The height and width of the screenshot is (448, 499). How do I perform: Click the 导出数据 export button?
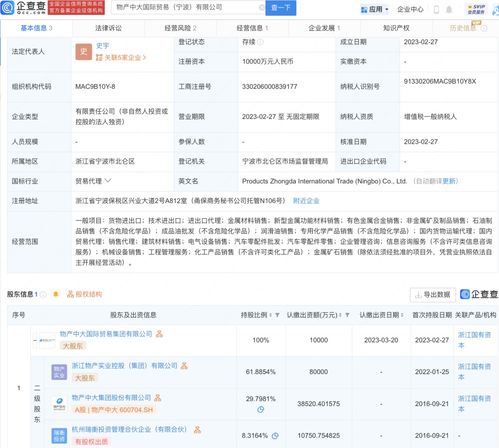tap(433, 295)
